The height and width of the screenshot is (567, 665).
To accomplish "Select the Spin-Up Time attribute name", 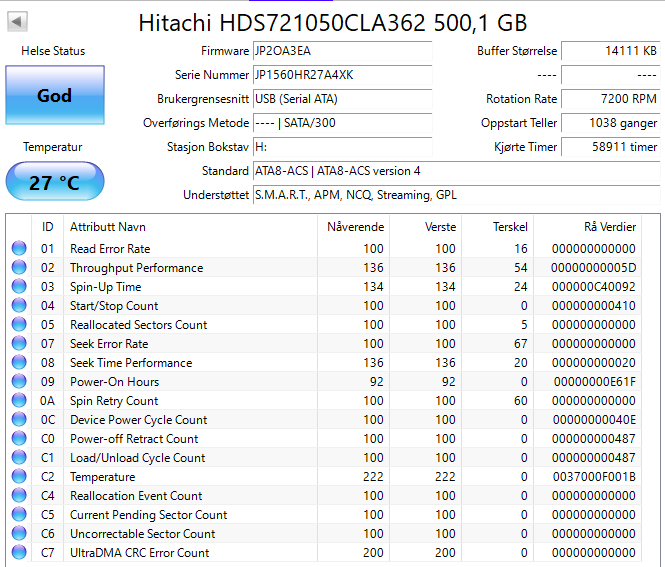I will coord(106,287).
